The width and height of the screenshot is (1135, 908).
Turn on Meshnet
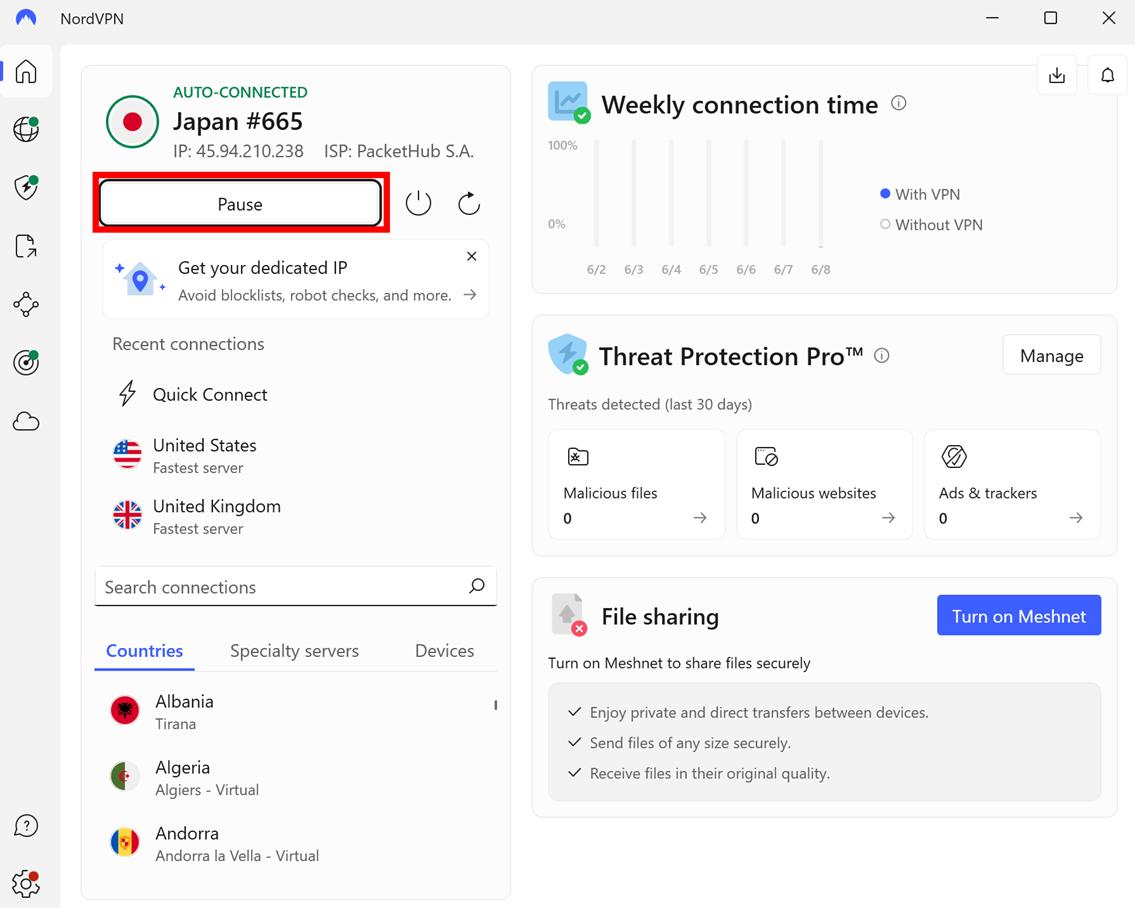coord(1018,615)
